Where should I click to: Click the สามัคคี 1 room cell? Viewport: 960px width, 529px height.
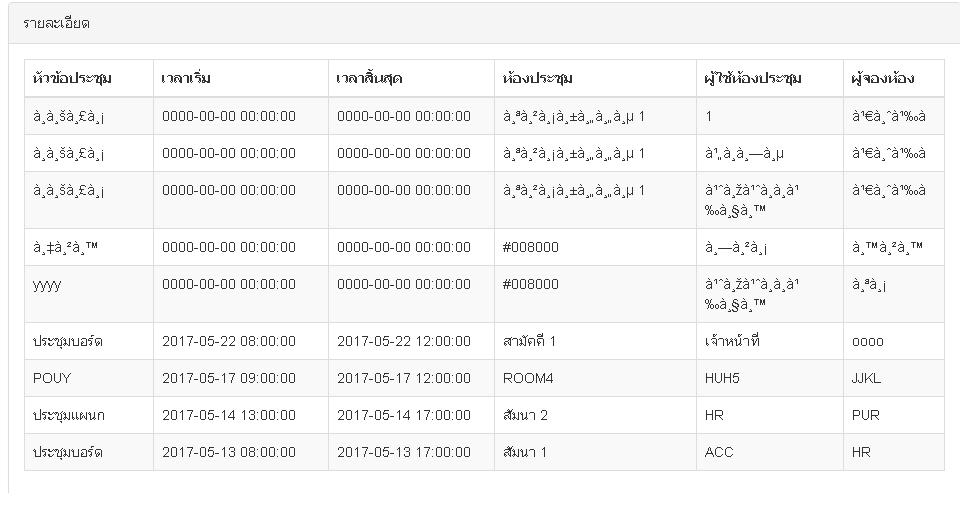point(530,341)
